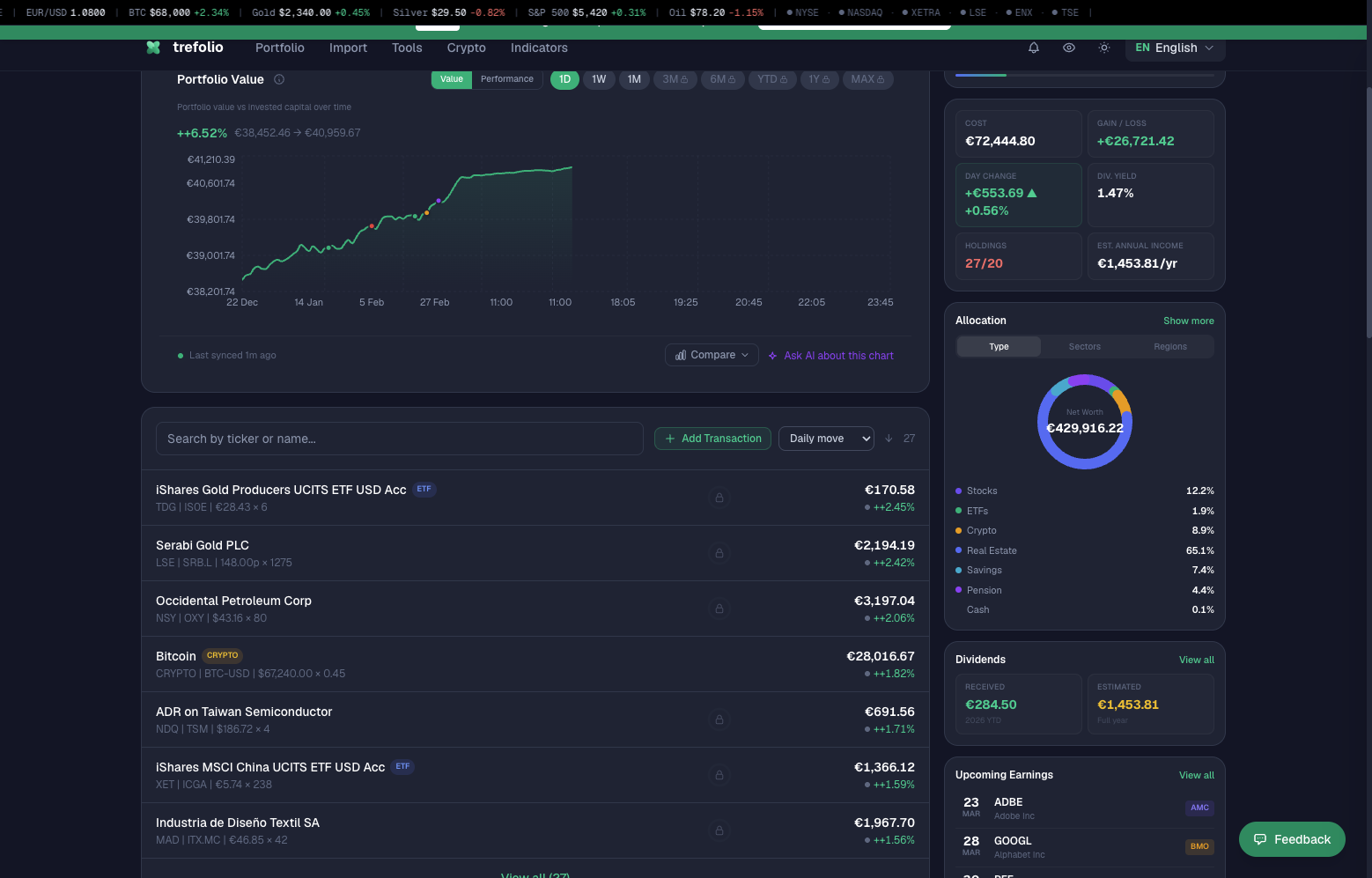The image size is (1372, 878).
Task: Click the Holdings 27/20 card
Action: (1019, 256)
